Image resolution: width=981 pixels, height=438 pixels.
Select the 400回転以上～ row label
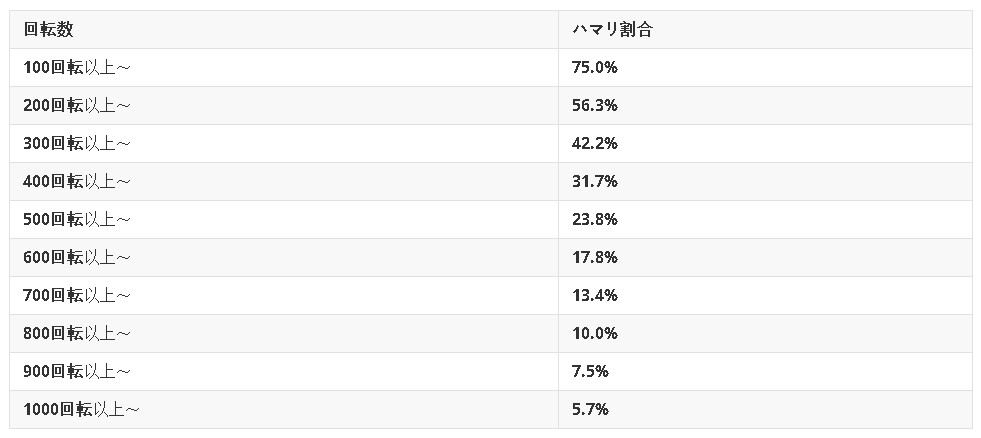point(77,181)
